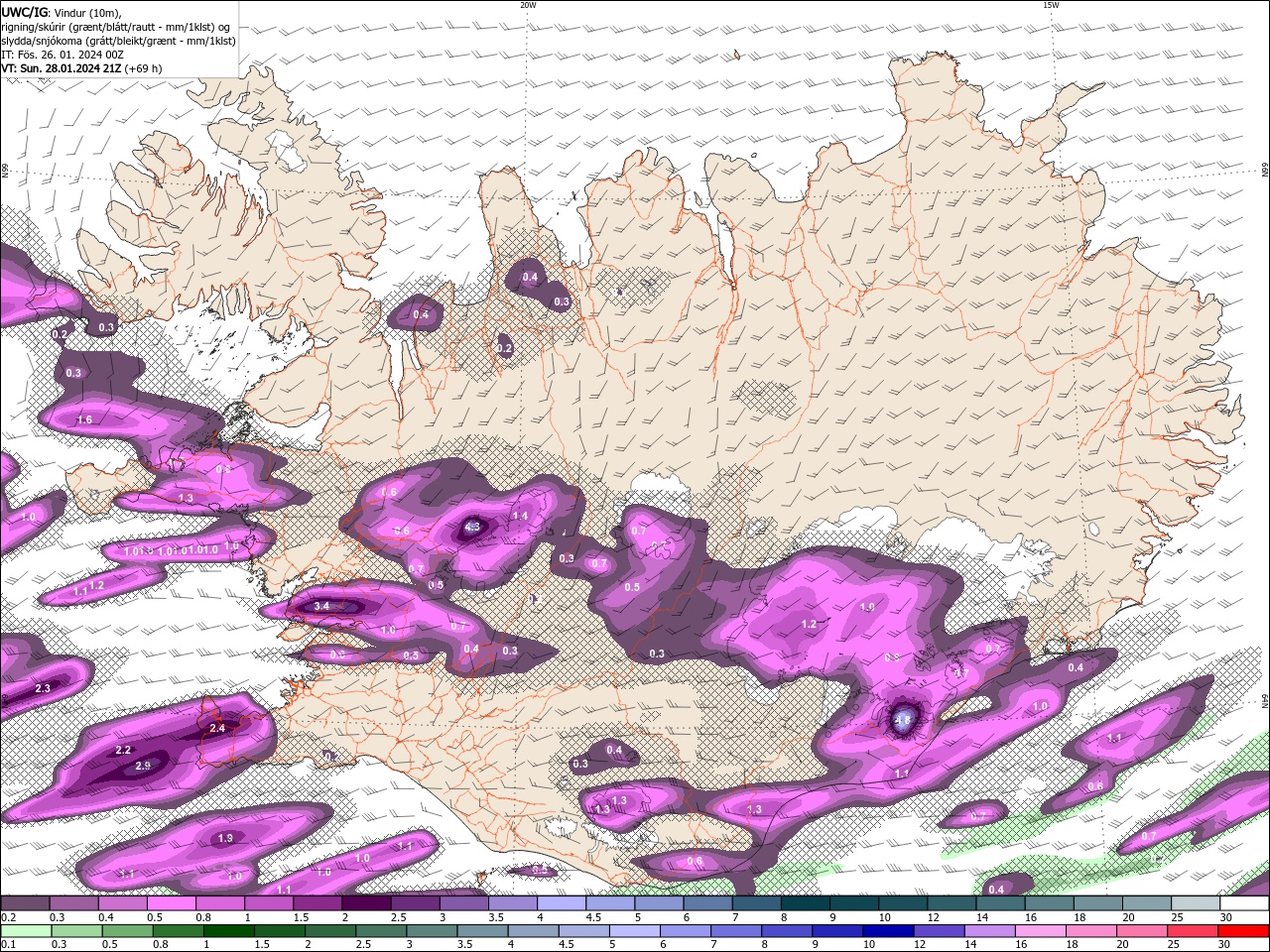
Task: Select upper legend swatch between 3 and 3.5
Action: coord(463,903)
